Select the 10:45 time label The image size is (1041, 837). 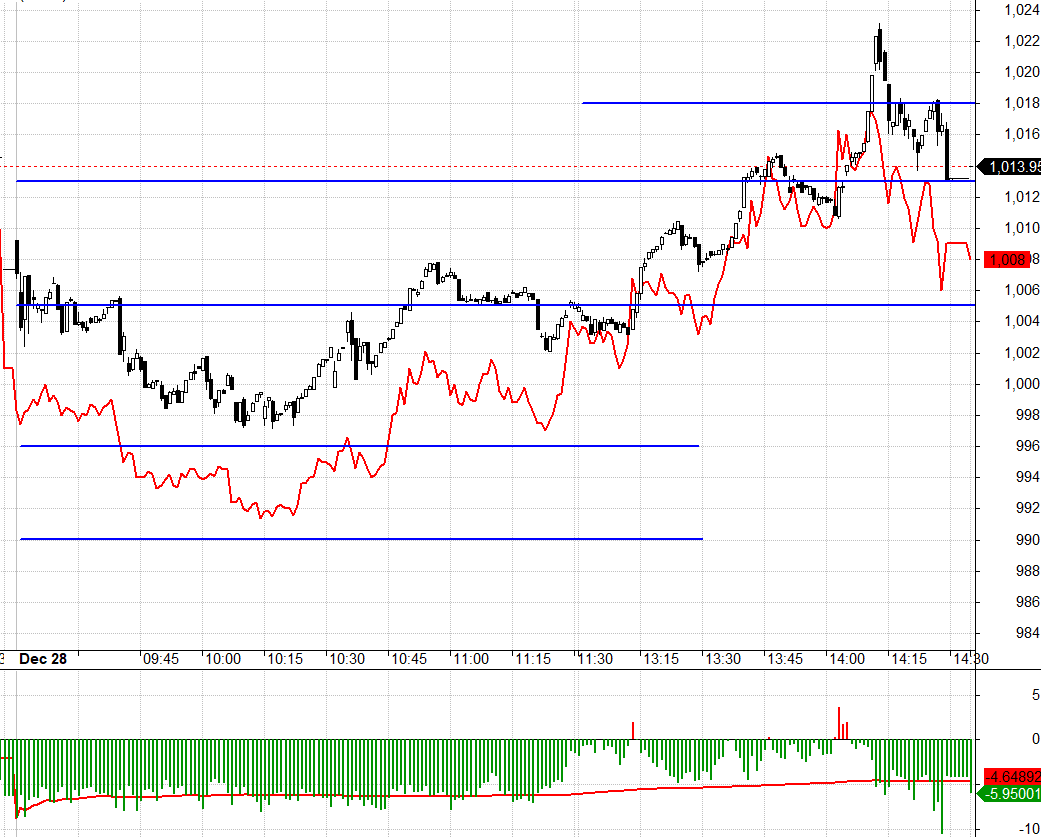click(x=409, y=659)
